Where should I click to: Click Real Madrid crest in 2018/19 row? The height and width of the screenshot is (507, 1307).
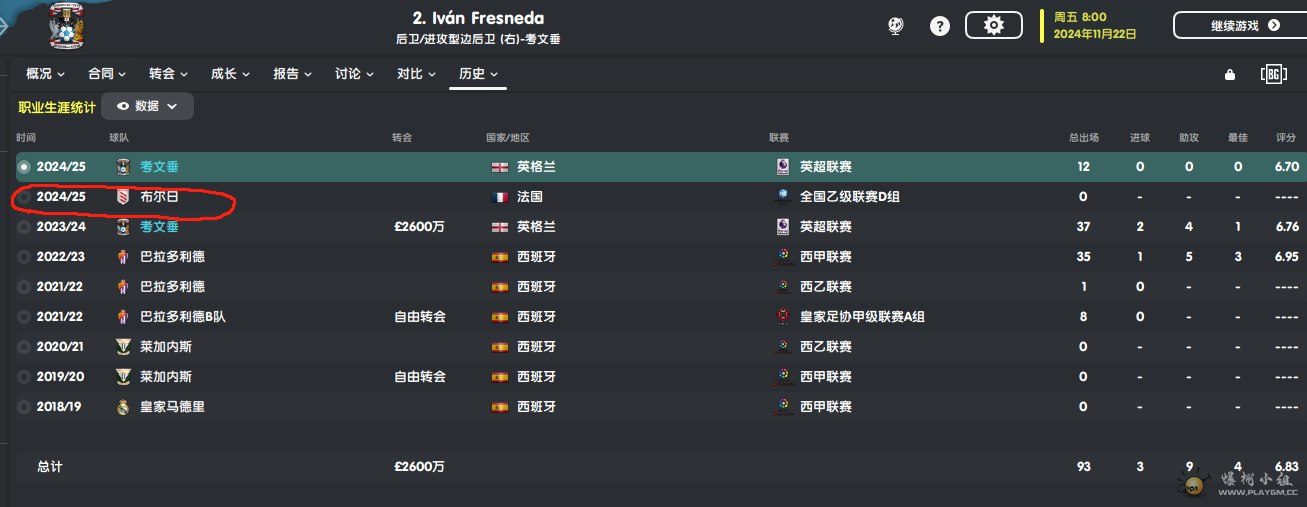(x=123, y=407)
